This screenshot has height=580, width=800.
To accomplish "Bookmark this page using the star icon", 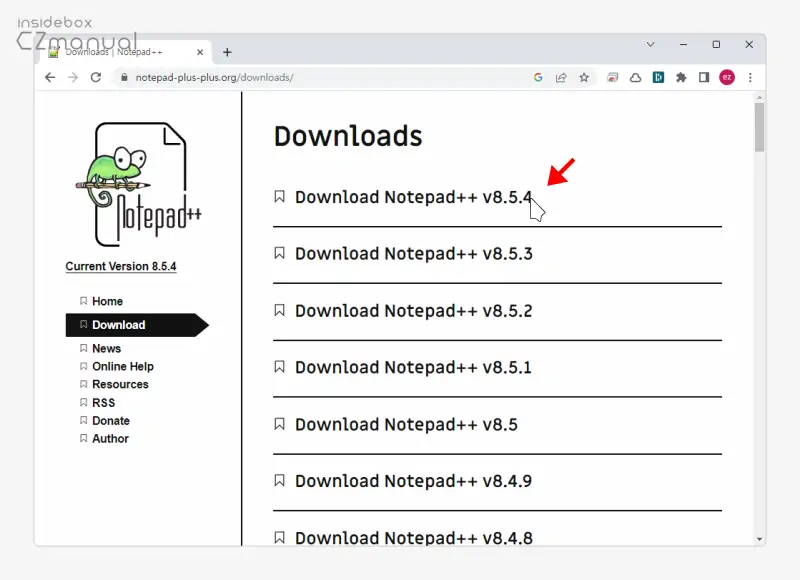I will [x=584, y=77].
